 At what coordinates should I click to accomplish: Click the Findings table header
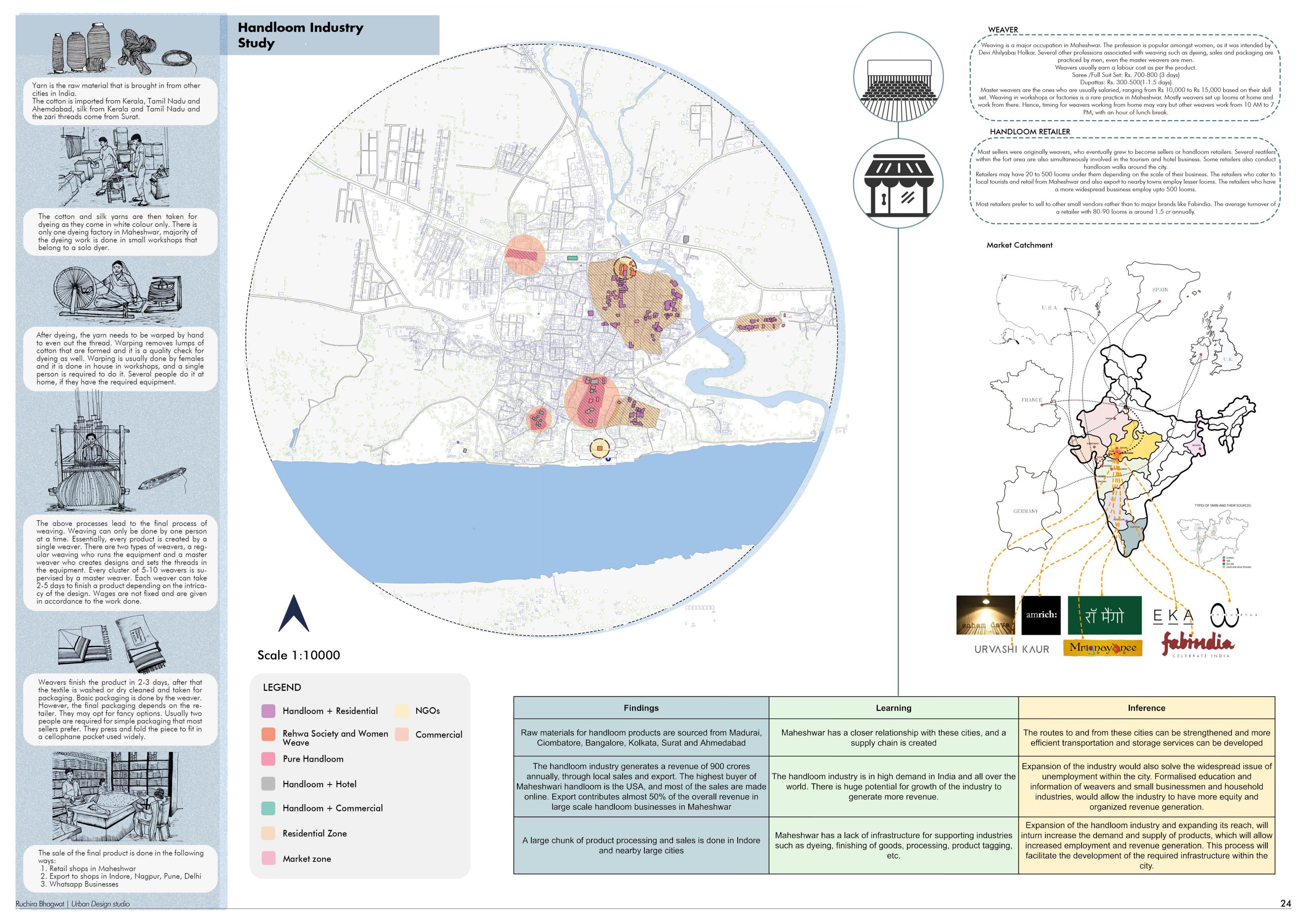point(641,708)
